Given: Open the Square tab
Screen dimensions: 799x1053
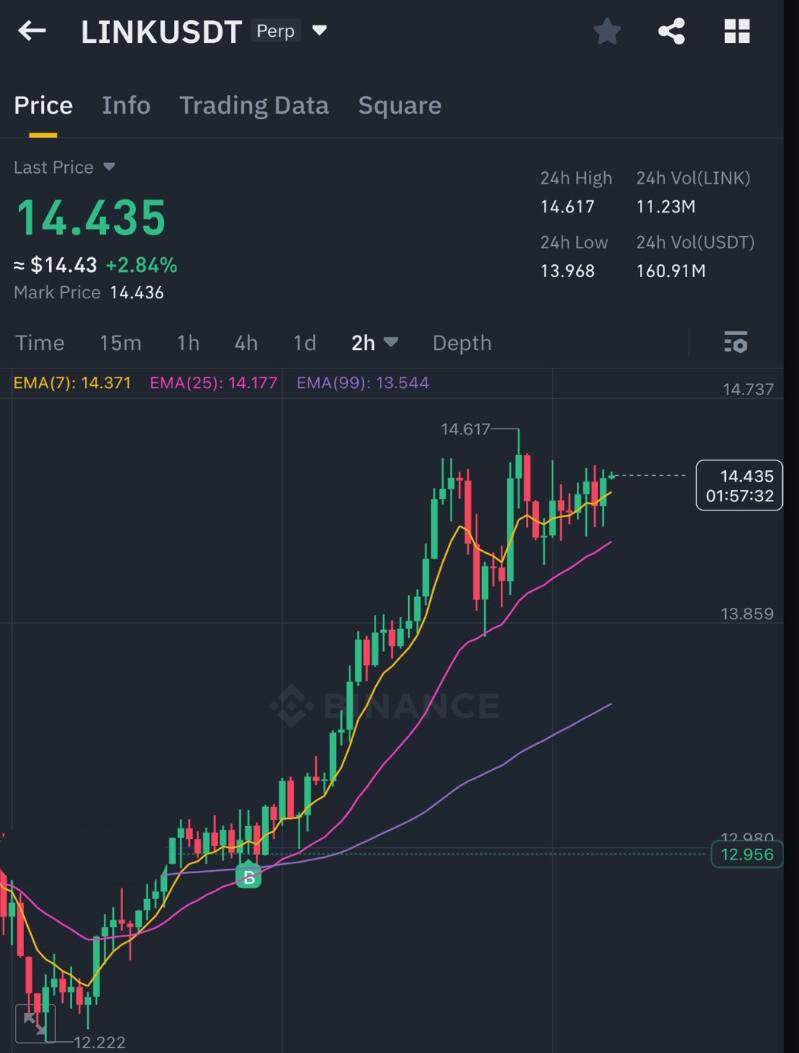Looking at the screenshot, I should tap(400, 105).
